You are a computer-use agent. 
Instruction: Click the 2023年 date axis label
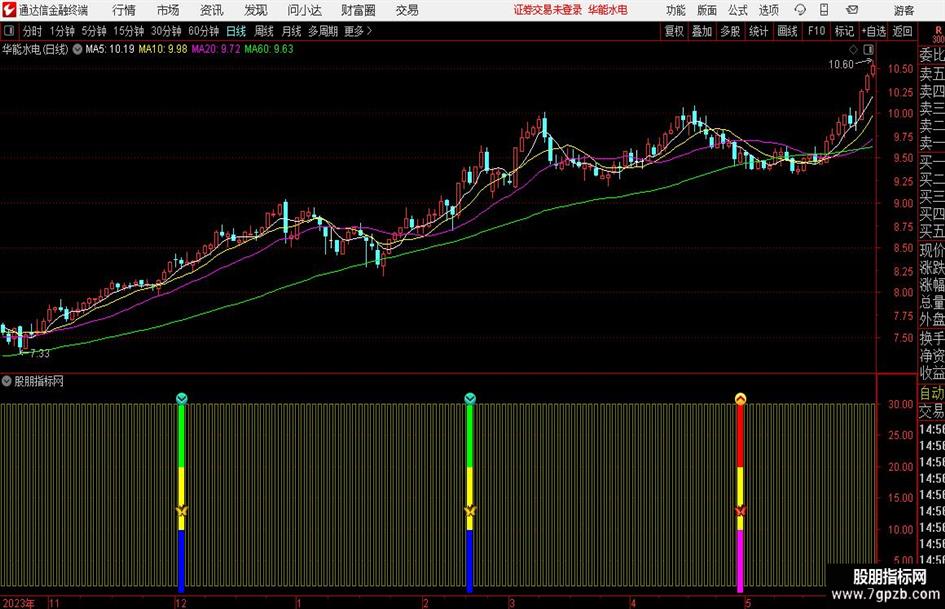tap(19, 603)
